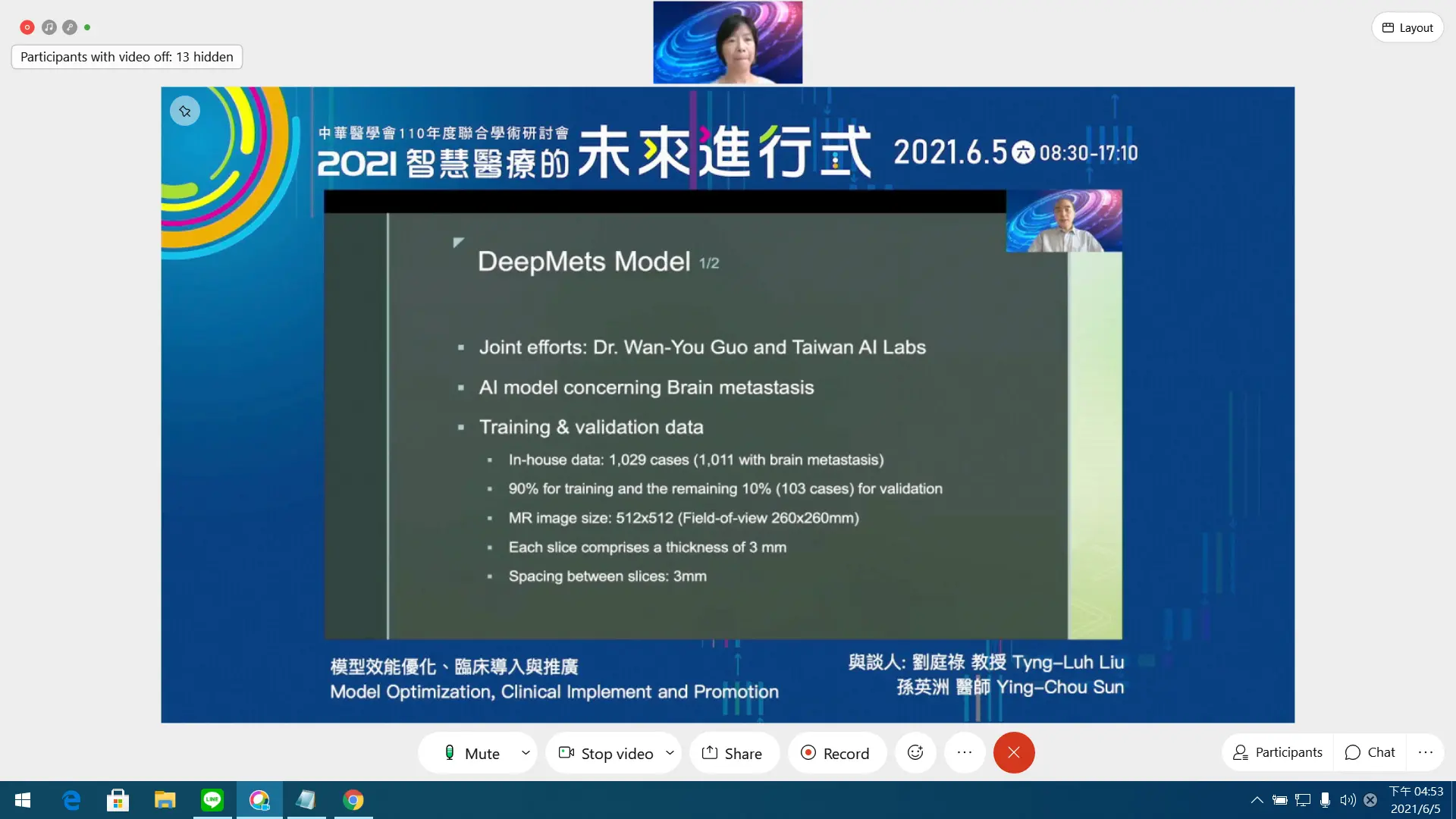Open more panel options beside Chat
Image resolution: width=1456 pixels, height=819 pixels.
pos(1426,752)
